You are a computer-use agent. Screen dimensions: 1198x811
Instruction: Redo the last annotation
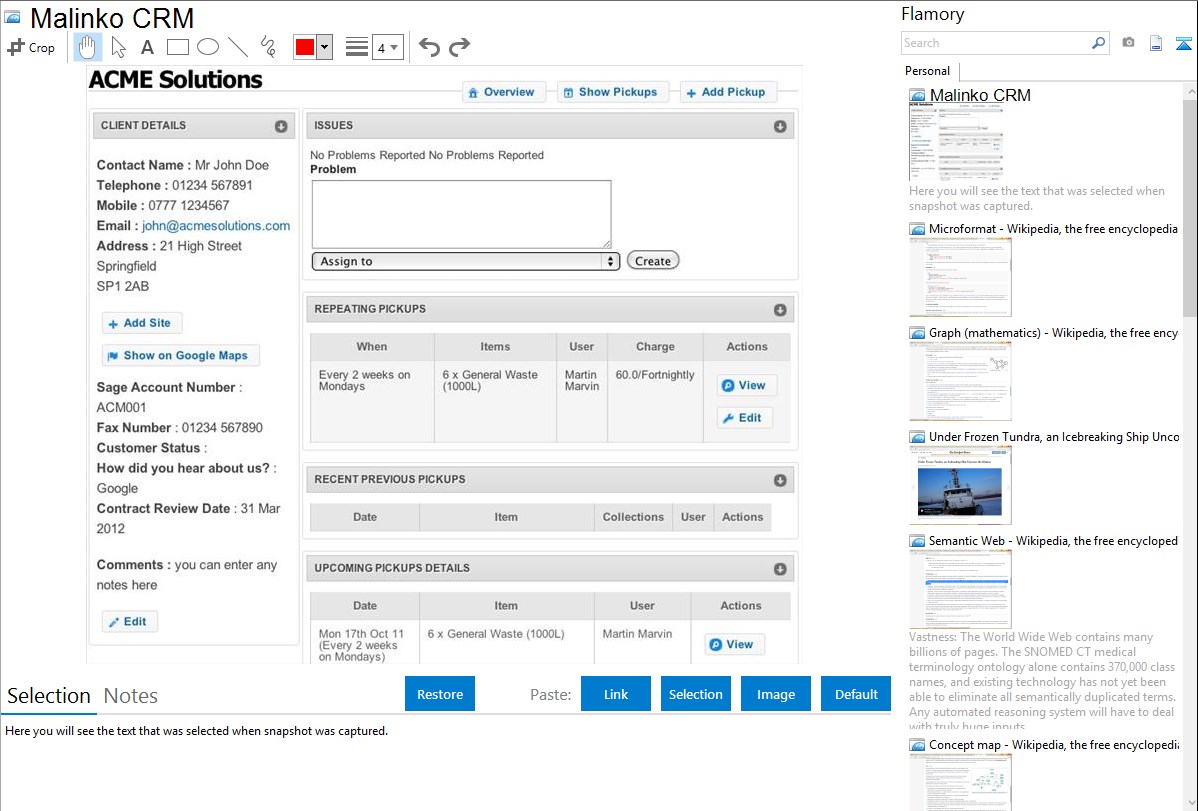point(459,47)
